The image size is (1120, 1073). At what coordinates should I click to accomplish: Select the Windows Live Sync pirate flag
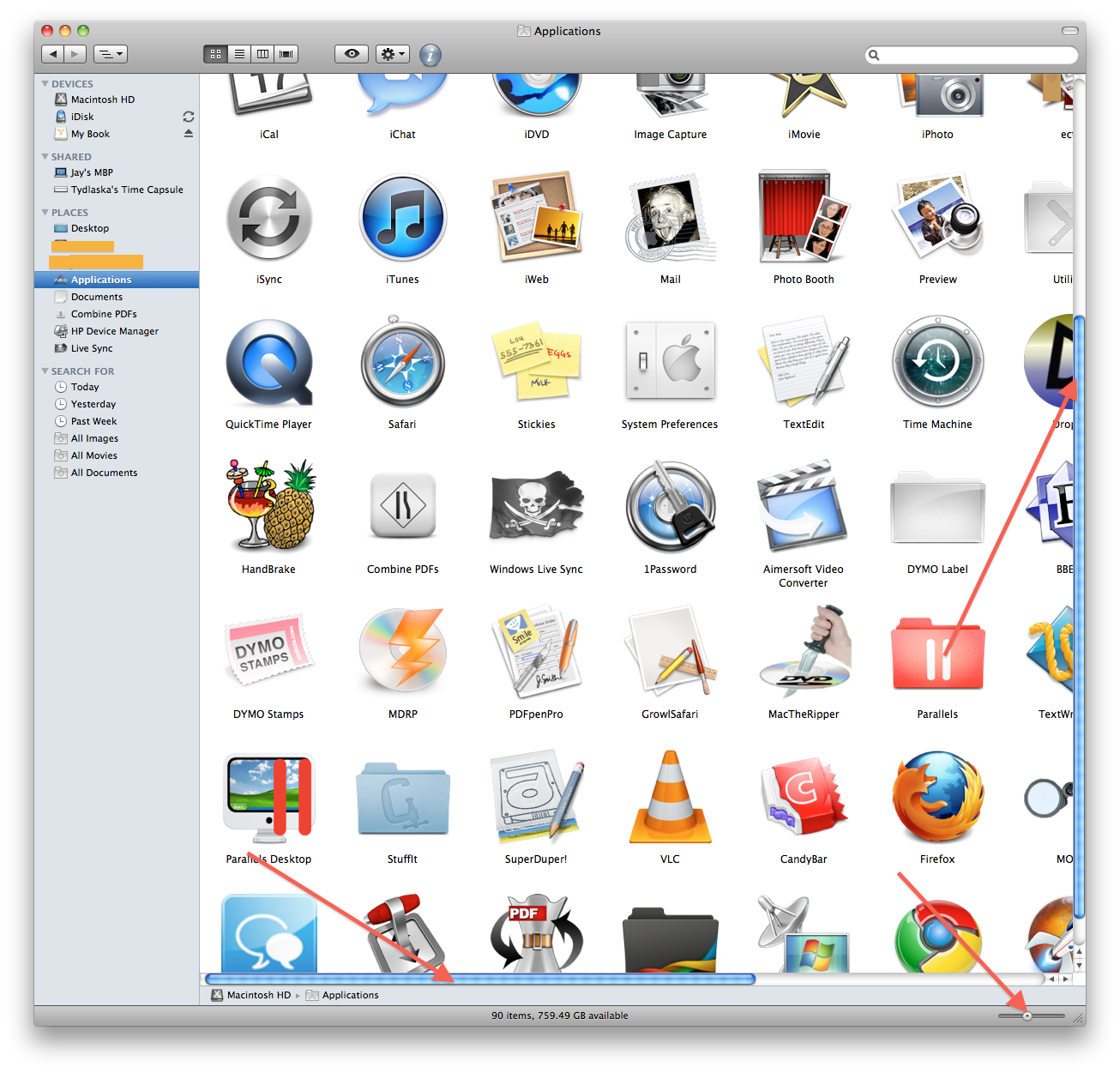point(537,506)
